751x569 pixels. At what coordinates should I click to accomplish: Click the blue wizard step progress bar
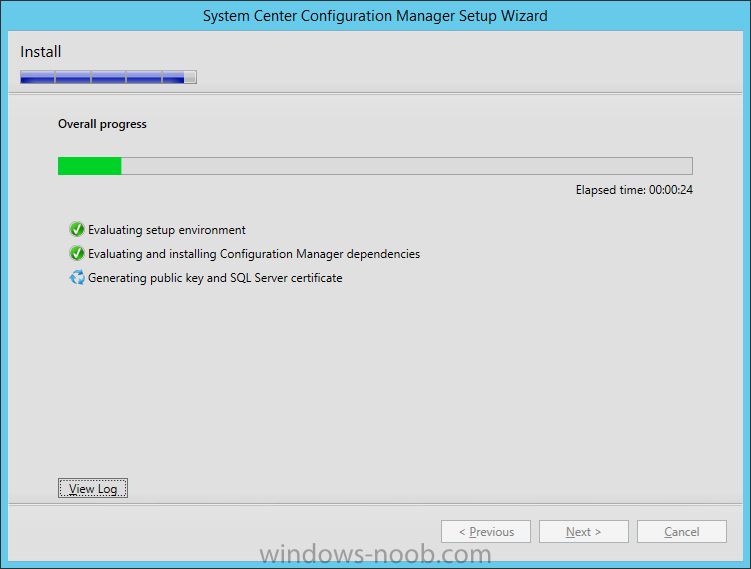click(108, 77)
